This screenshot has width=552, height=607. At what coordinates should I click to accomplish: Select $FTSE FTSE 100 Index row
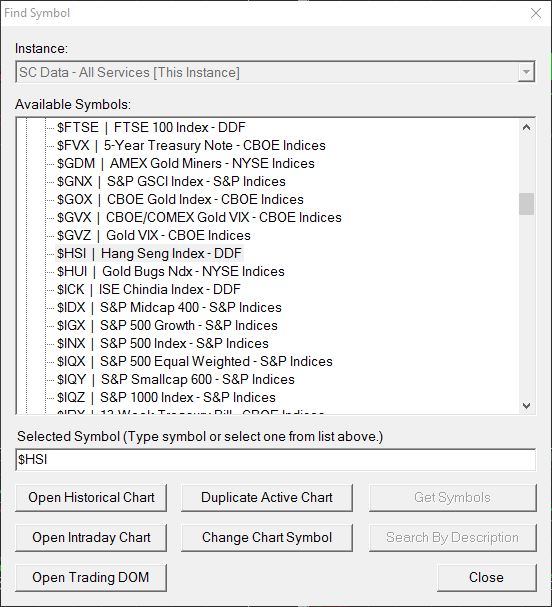click(151, 127)
